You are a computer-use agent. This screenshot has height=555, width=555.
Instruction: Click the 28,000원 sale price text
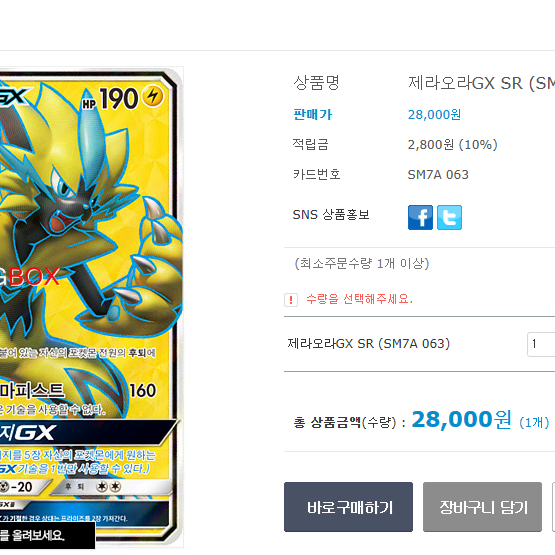click(434, 114)
